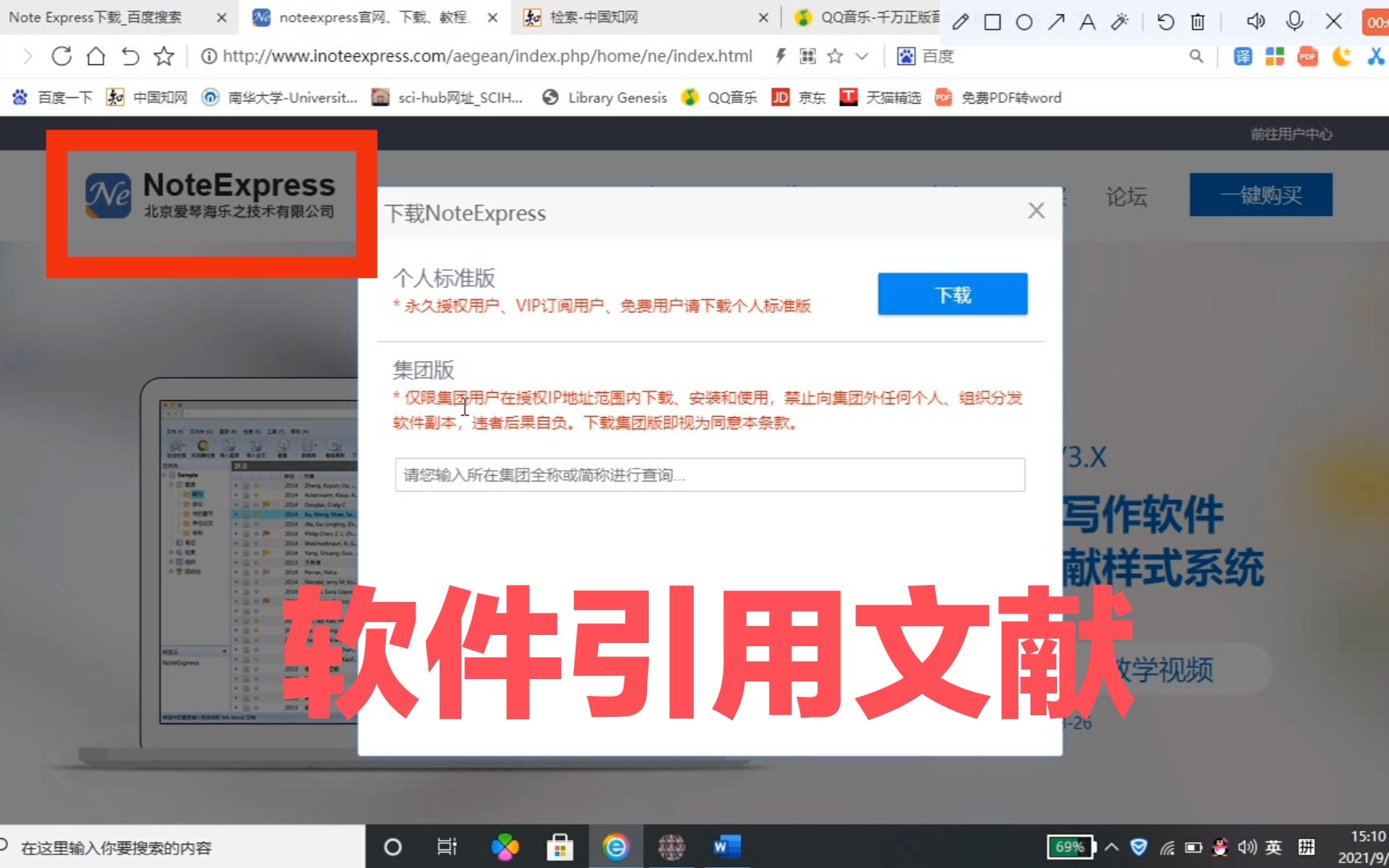Open 南华大学 bookmark

click(280, 97)
